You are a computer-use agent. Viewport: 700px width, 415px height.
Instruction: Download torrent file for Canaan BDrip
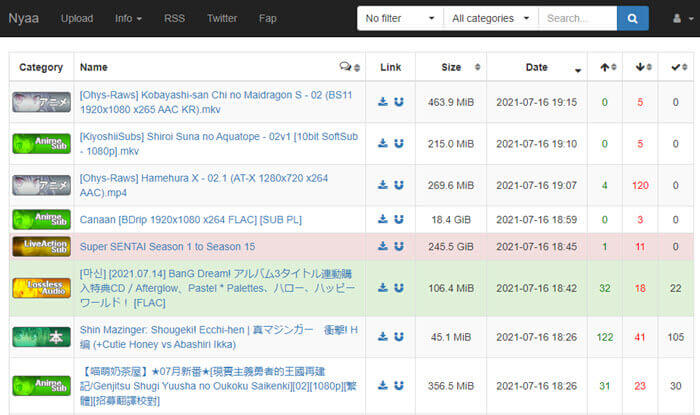click(383, 219)
